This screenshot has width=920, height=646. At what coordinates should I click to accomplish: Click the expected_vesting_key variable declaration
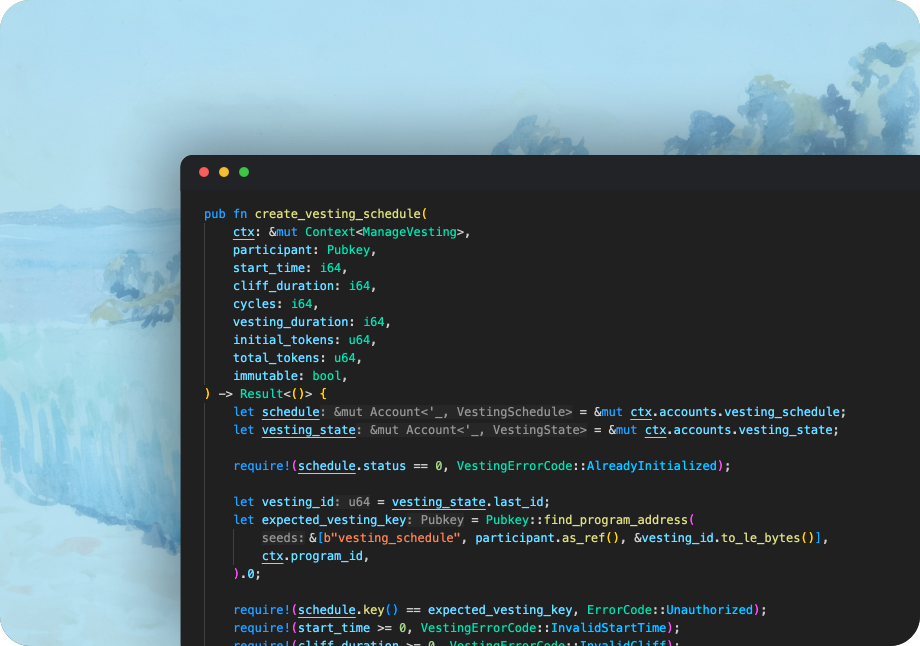334,520
